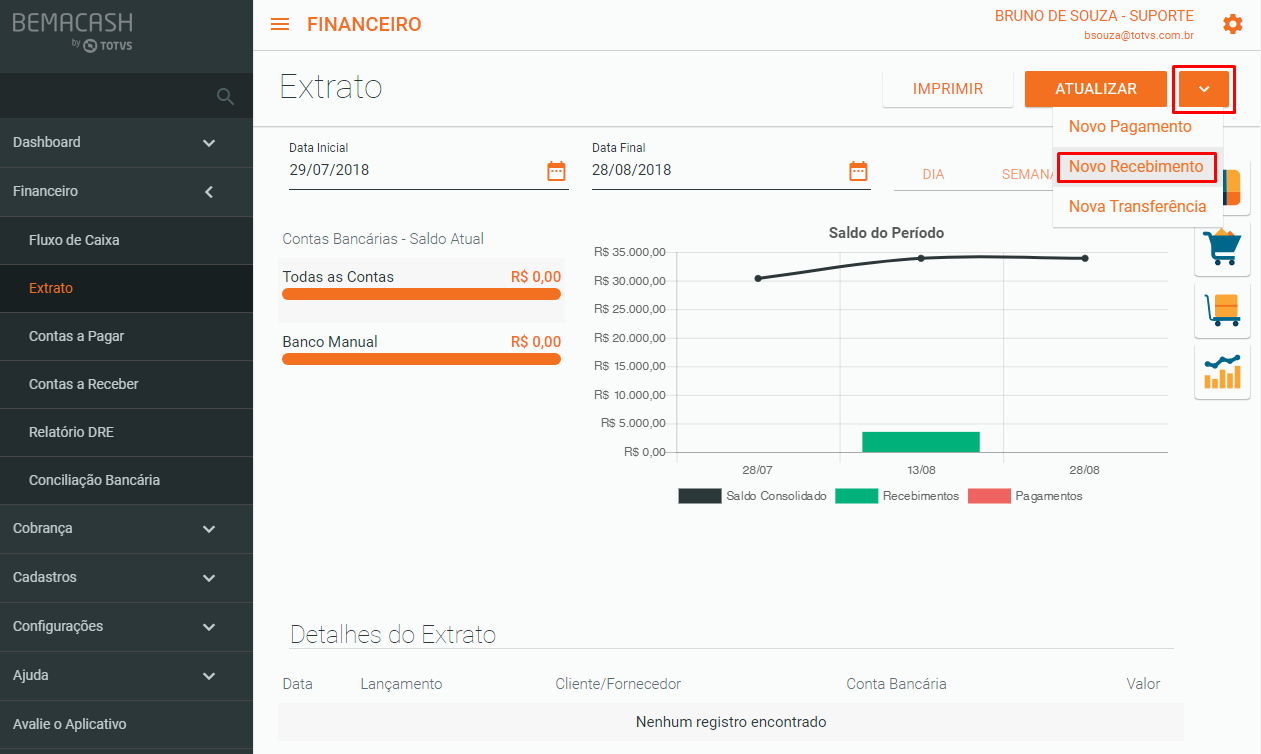This screenshot has height=754, width=1261.
Task: Toggle Saldo Consolidado legend swatch
Action: (699, 496)
